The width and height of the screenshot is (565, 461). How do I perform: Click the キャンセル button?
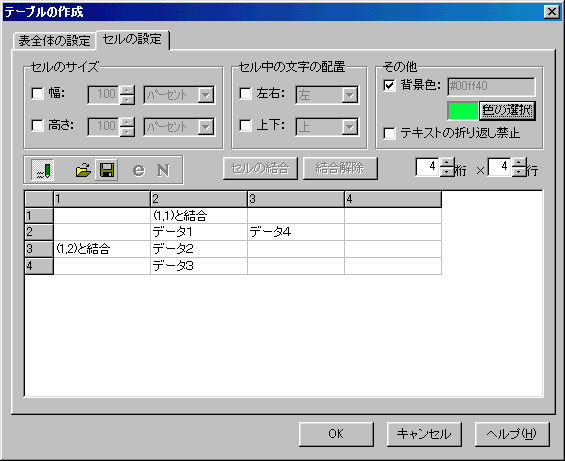[x=424, y=434]
